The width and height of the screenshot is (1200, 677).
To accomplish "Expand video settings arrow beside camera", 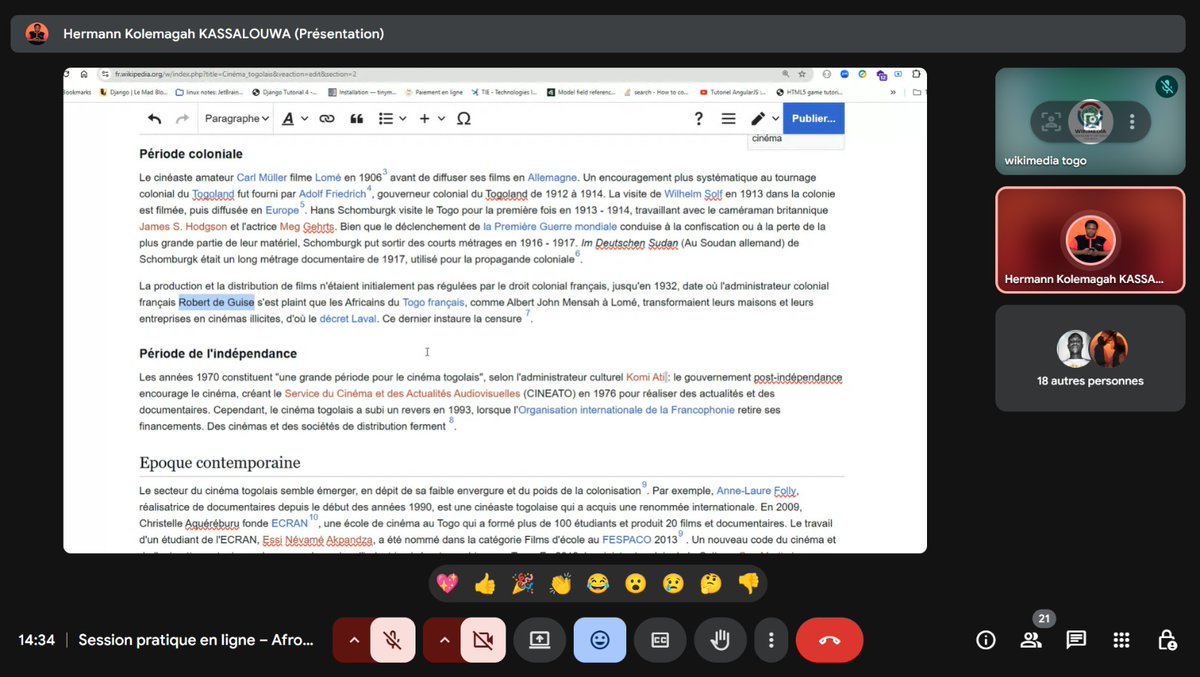I will click(x=442, y=640).
